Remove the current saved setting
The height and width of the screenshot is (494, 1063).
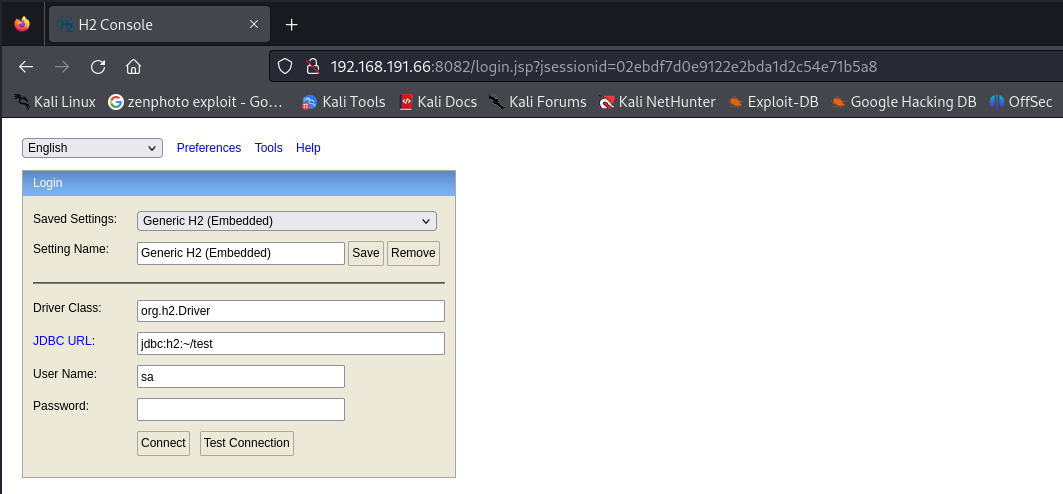(x=413, y=253)
